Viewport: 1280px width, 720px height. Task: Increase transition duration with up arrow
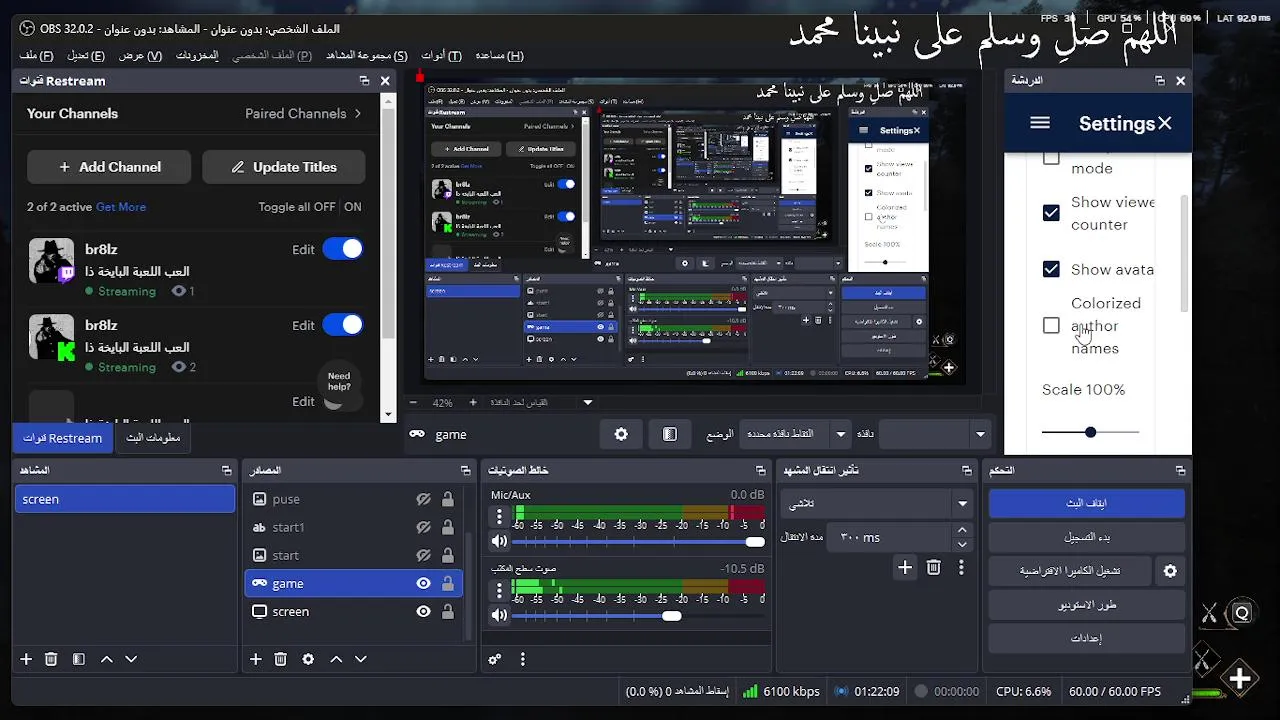pyautogui.click(x=962, y=531)
